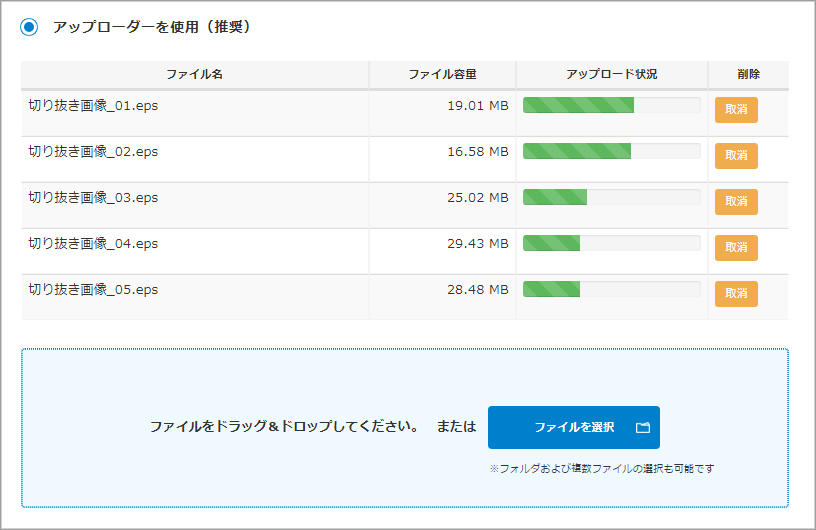Select the アップロード状況 column header
The height and width of the screenshot is (530, 816).
[611, 75]
